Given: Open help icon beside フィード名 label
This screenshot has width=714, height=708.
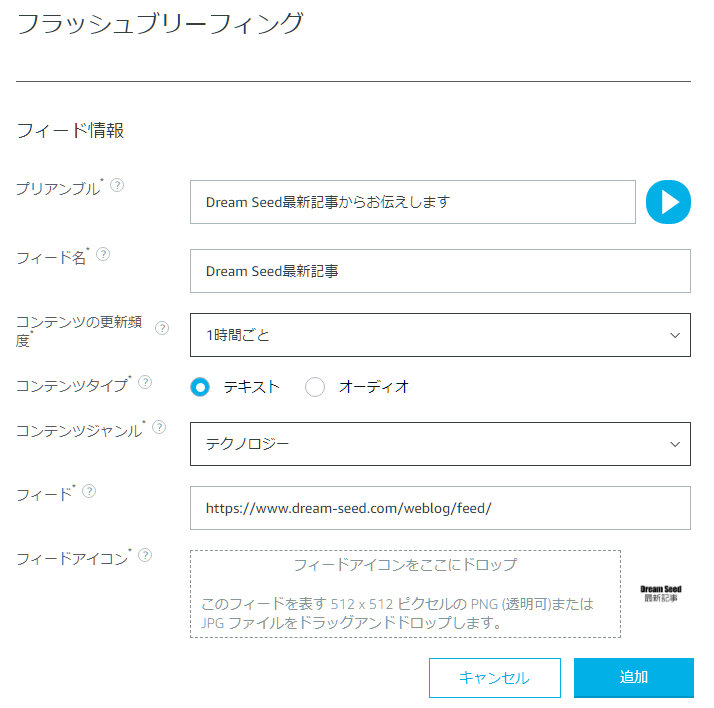Looking at the screenshot, I should (x=103, y=254).
